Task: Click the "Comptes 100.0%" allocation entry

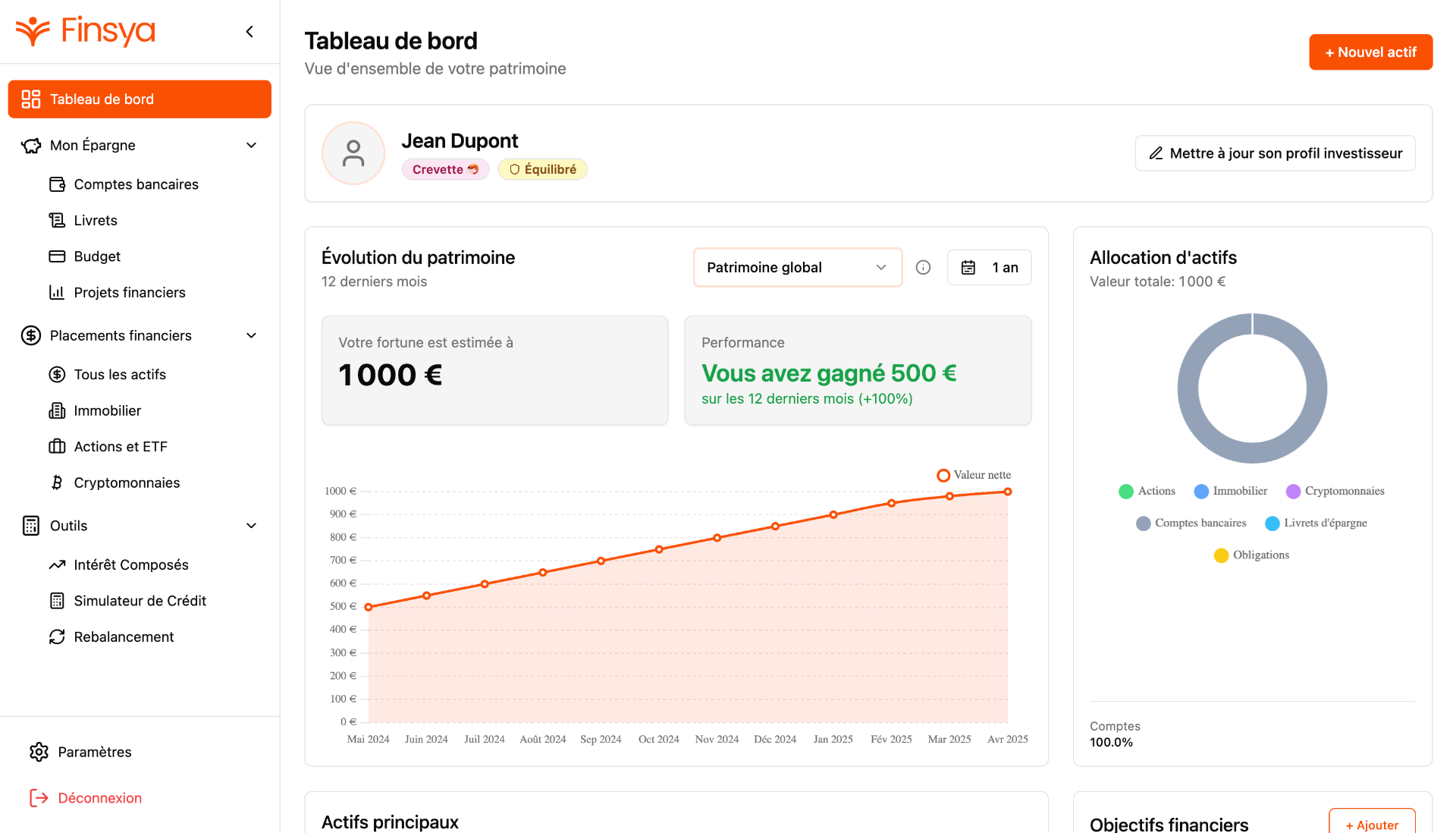Action: (1115, 734)
